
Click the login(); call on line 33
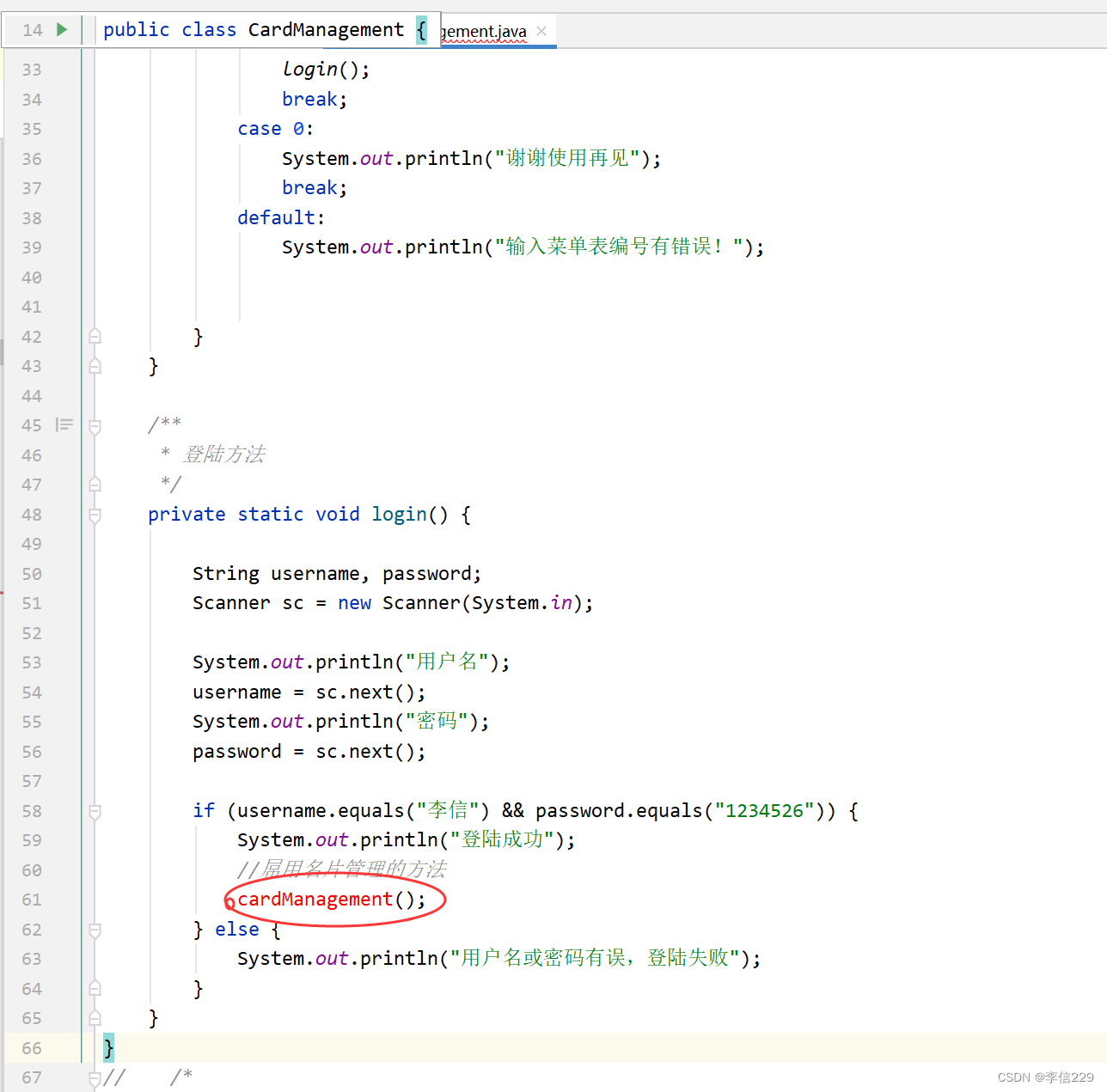click(326, 70)
